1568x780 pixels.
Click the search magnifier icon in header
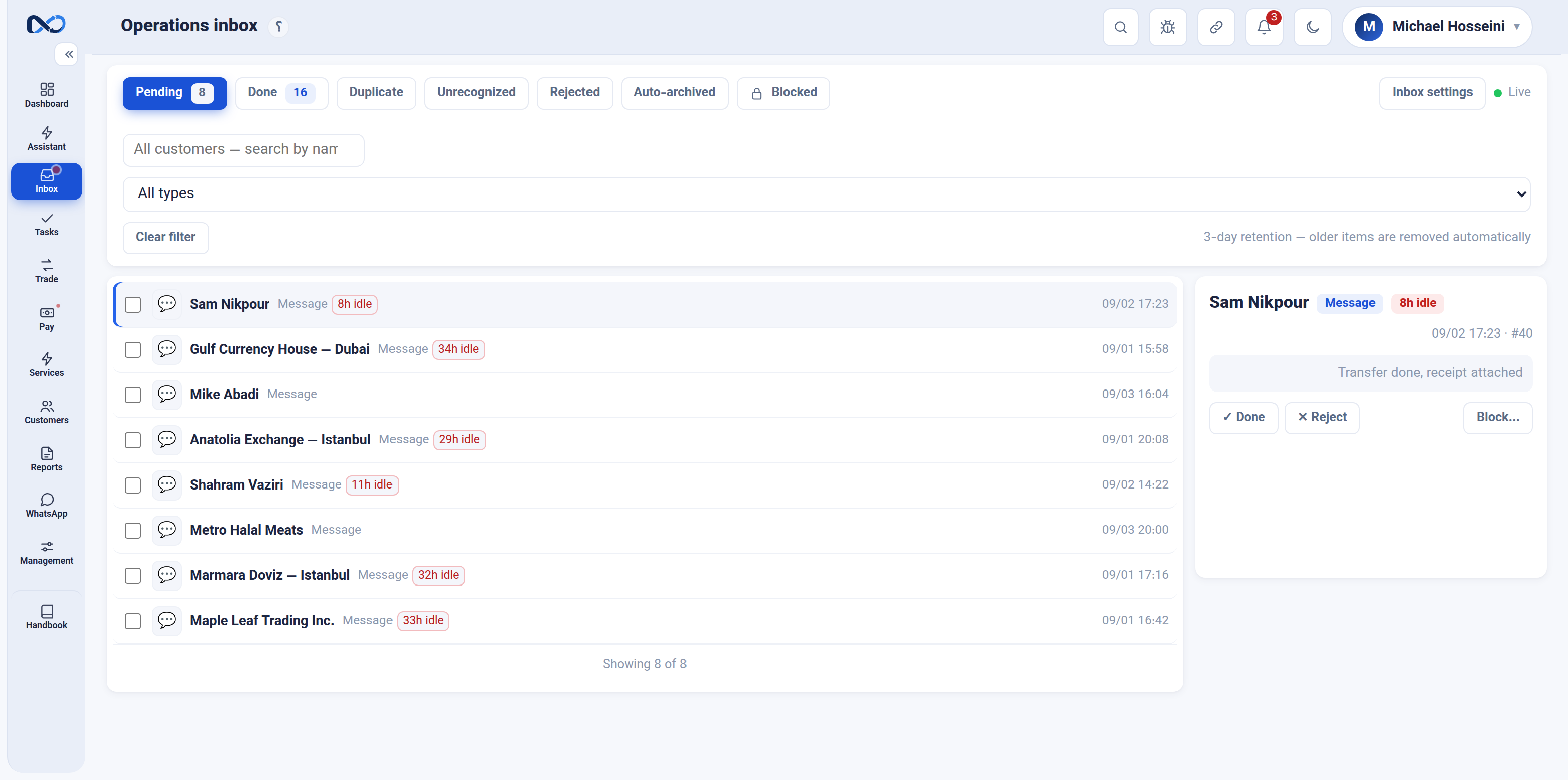[x=1121, y=27]
